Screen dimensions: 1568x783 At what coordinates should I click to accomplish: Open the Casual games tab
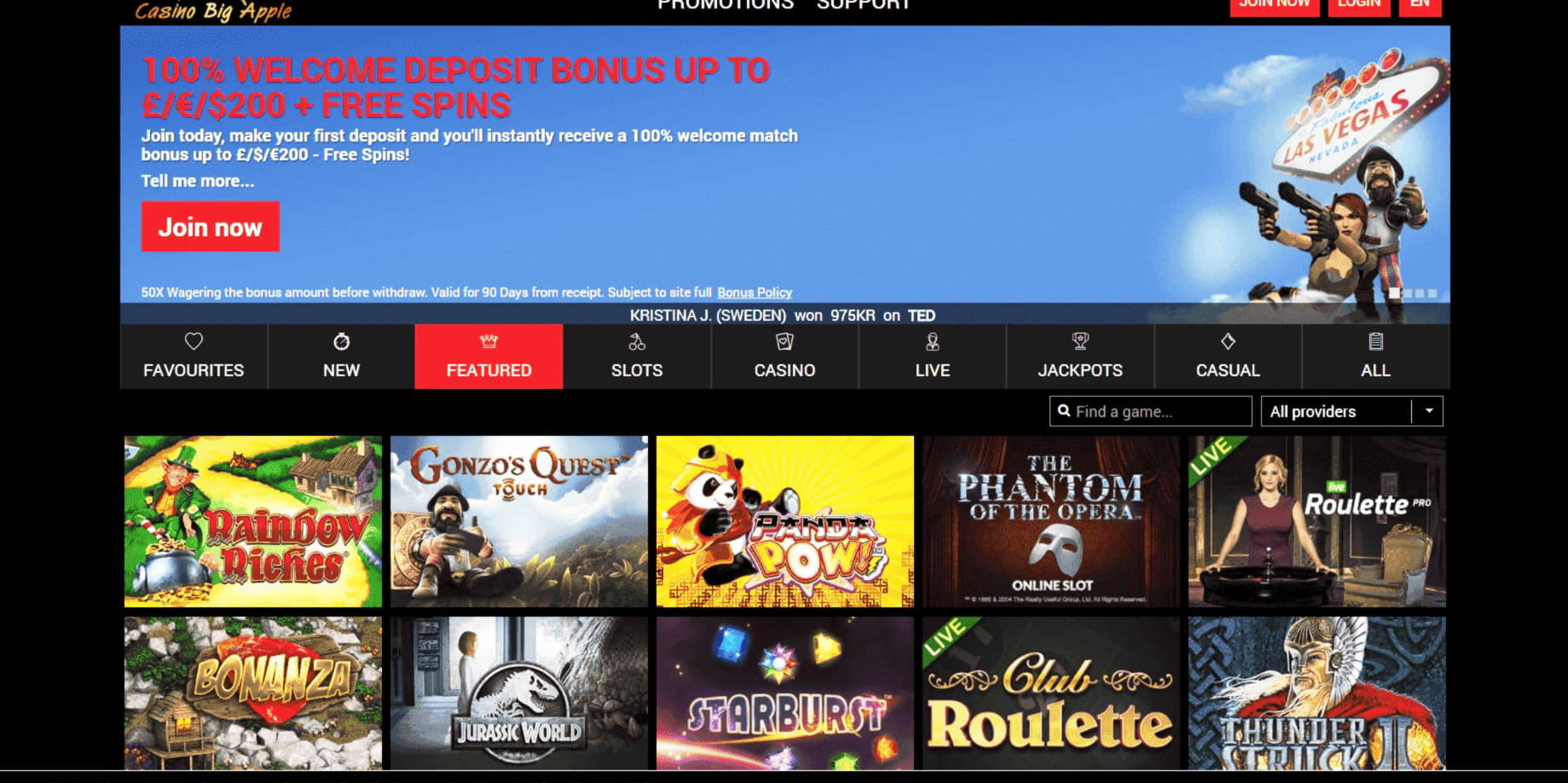tap(1228, 357)
